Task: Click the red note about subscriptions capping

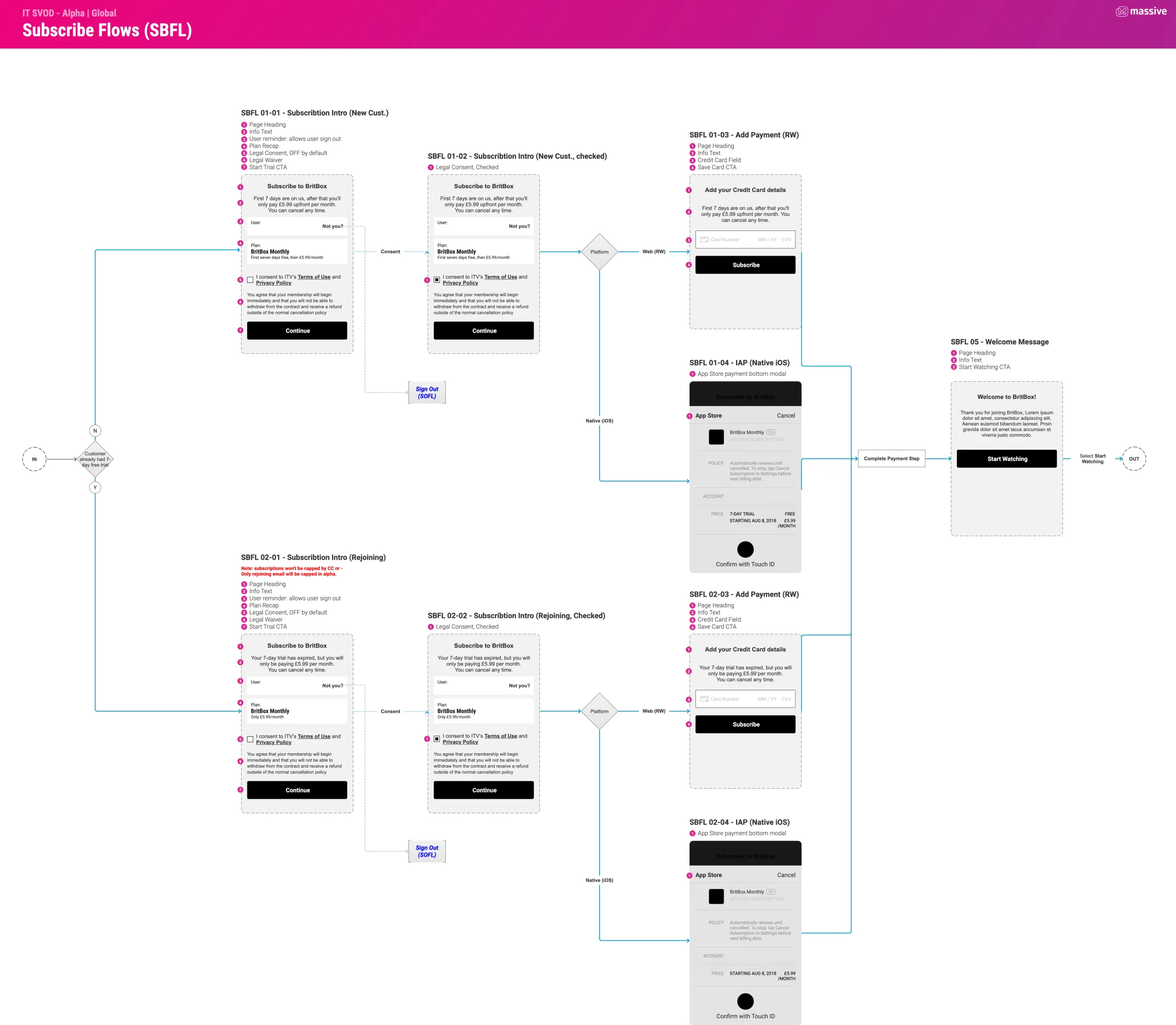Action: point(291,571)
